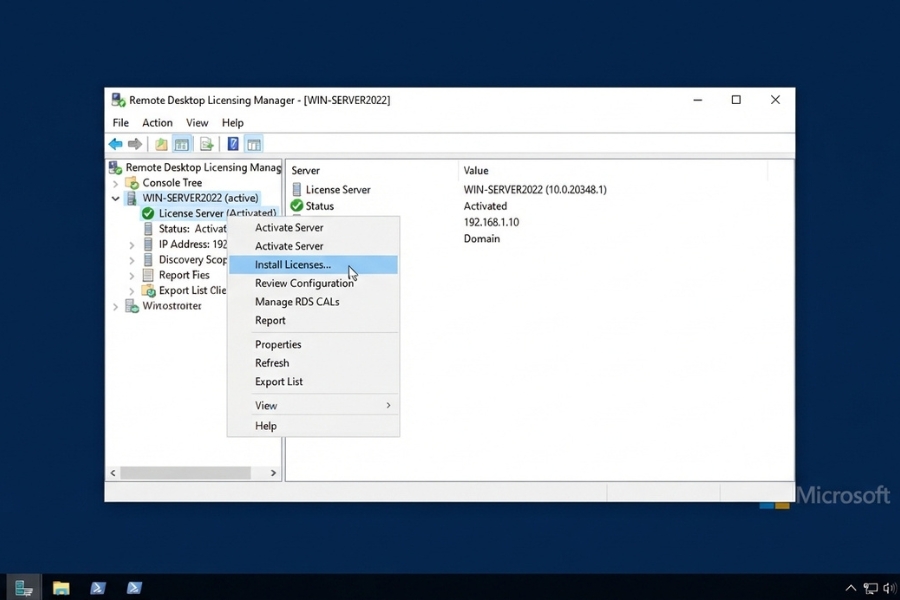
Task: Open the Help menu in menu bar
Action: click(232, 123)
